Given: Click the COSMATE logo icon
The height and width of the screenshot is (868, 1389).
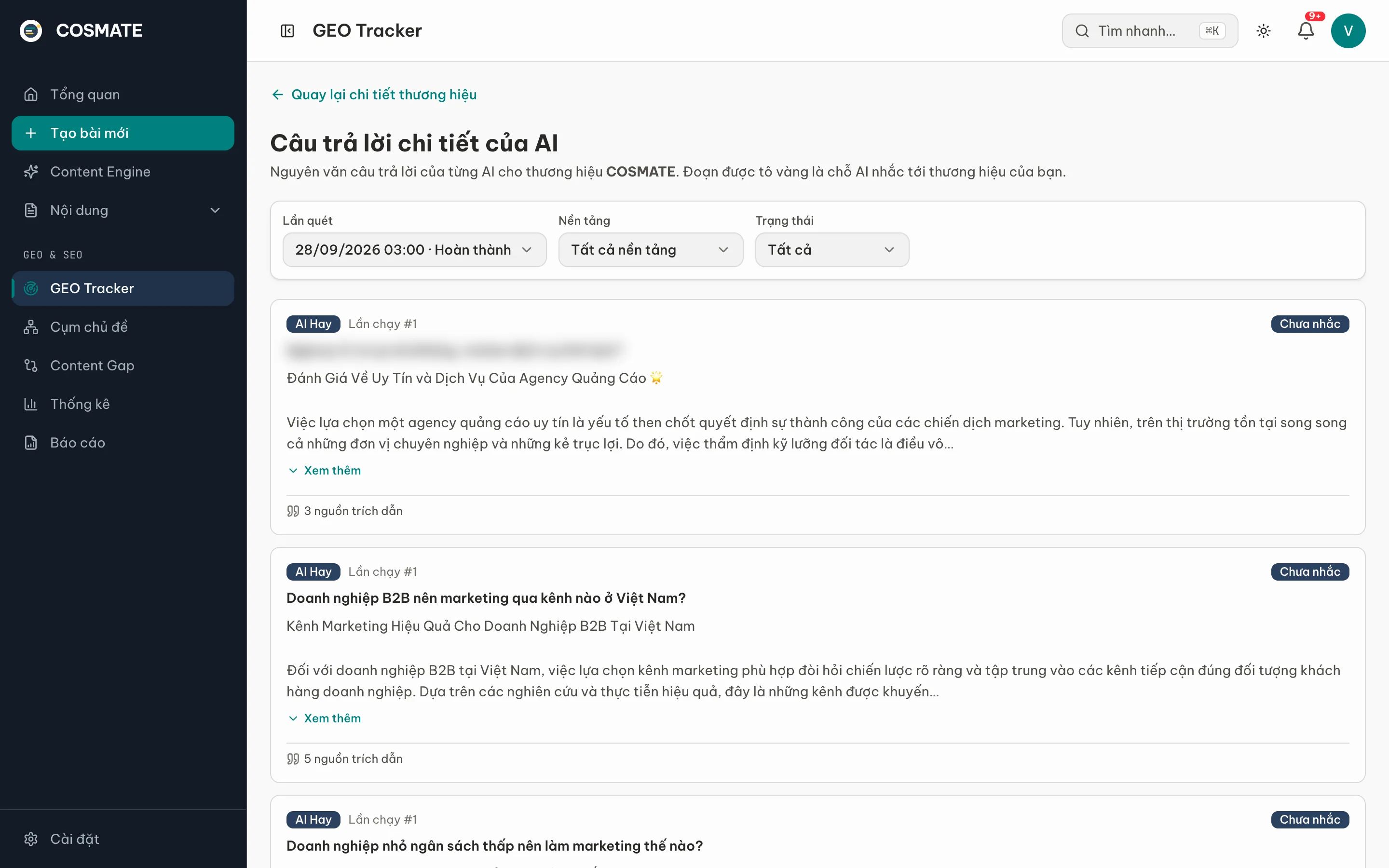Looking at the screenshot, I should coord(31,30).
